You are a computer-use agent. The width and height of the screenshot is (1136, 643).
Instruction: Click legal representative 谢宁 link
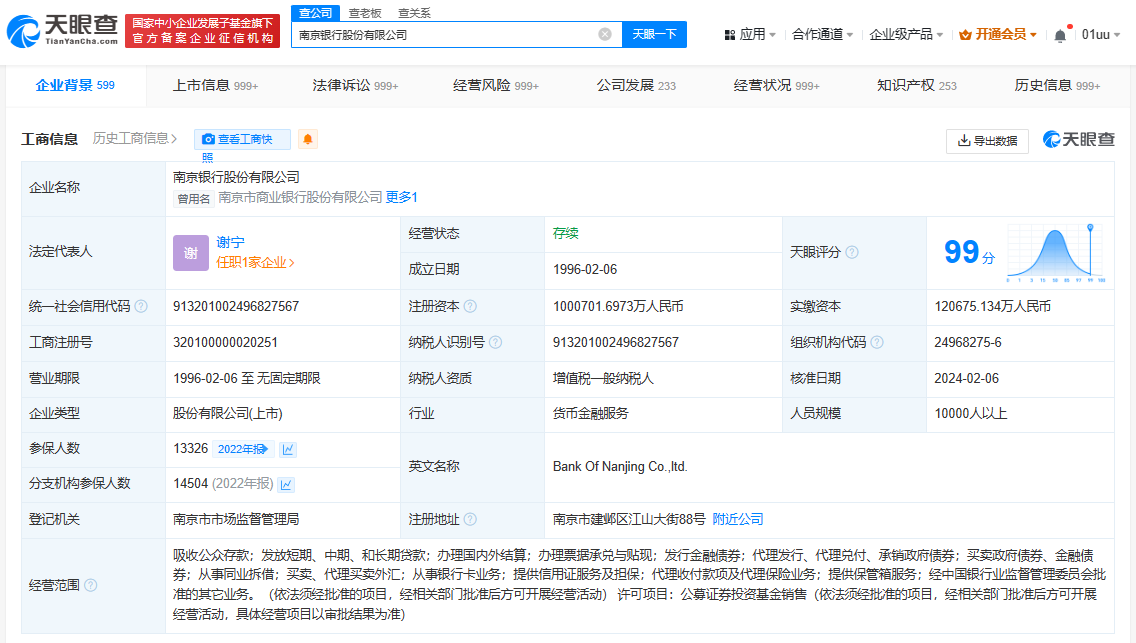tap(231, 241)
